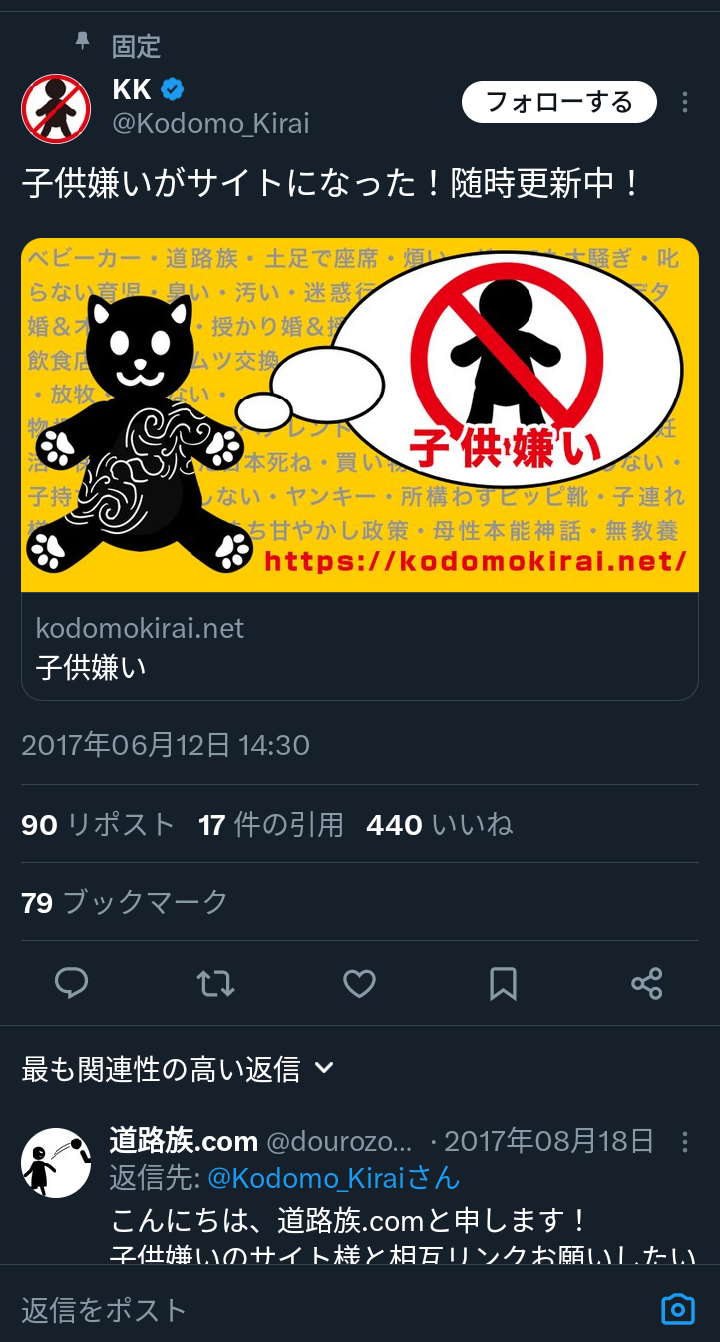The width and height of the screenshot is (720, 1342).
Task: Click @Kodomo_Kiraiさん mention in reply
Action: 334,1179
